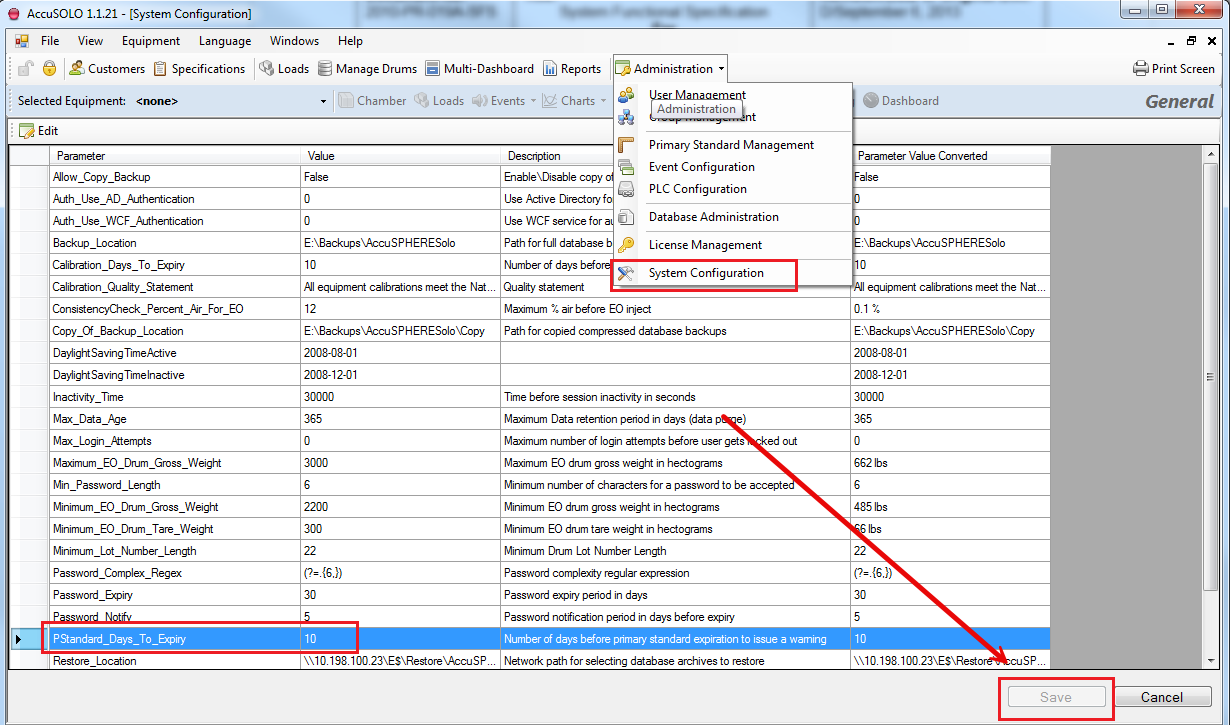Click the yellow padlock icon
The height and width of the screenshot is (725, 1230).
[49, 69]
